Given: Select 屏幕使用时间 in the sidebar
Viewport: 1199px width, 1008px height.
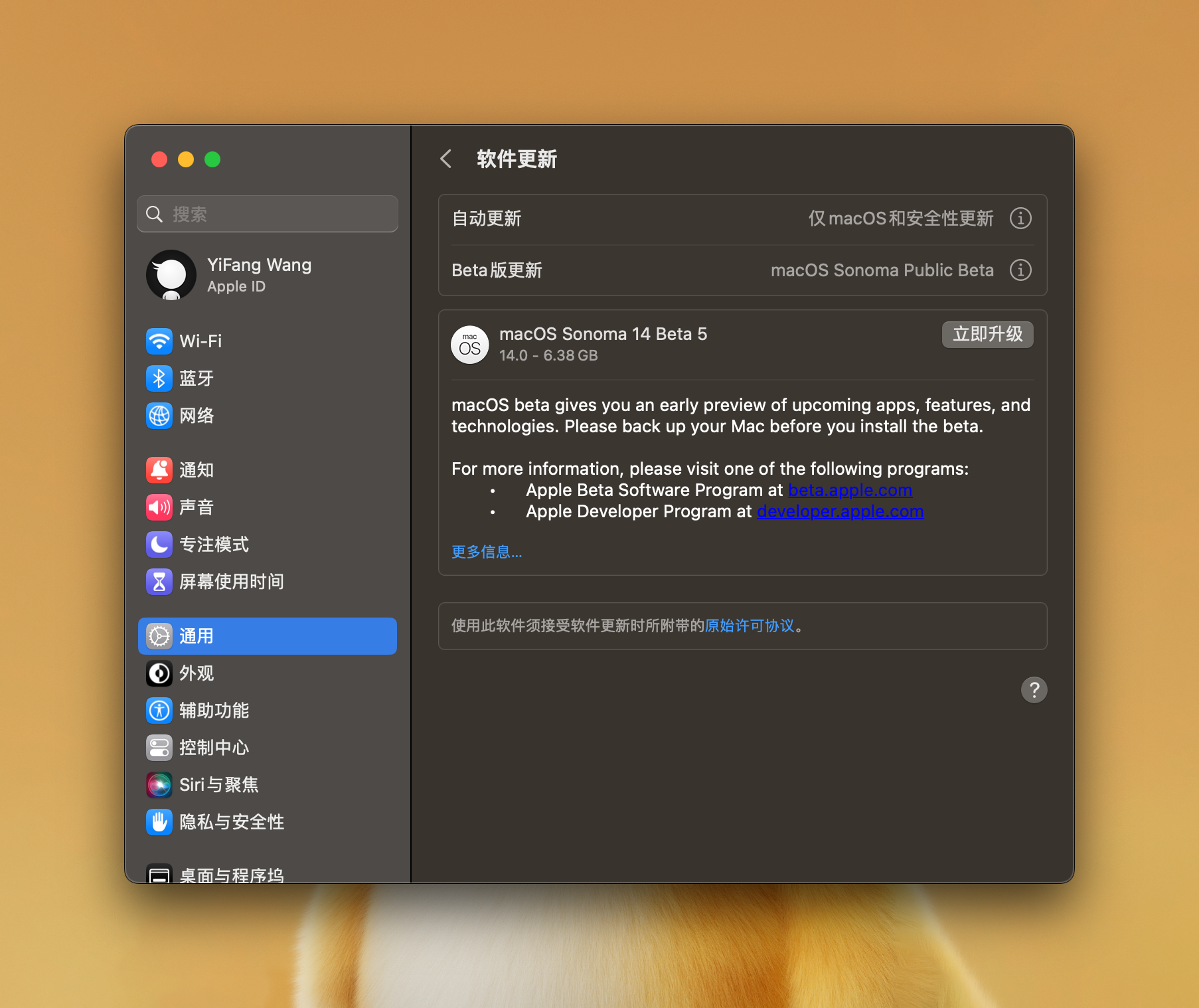Looking at the screenshot, I should click(x=268, y=582).
